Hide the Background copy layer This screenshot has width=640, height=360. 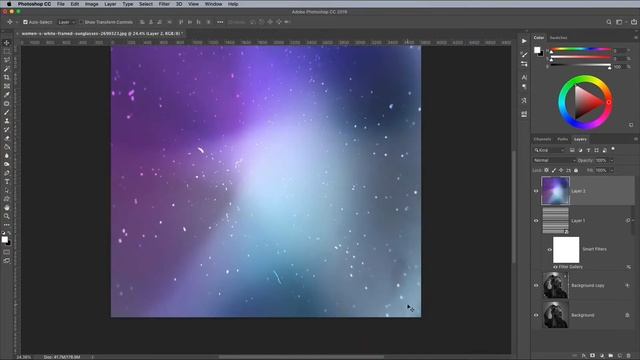click(536, 285)
